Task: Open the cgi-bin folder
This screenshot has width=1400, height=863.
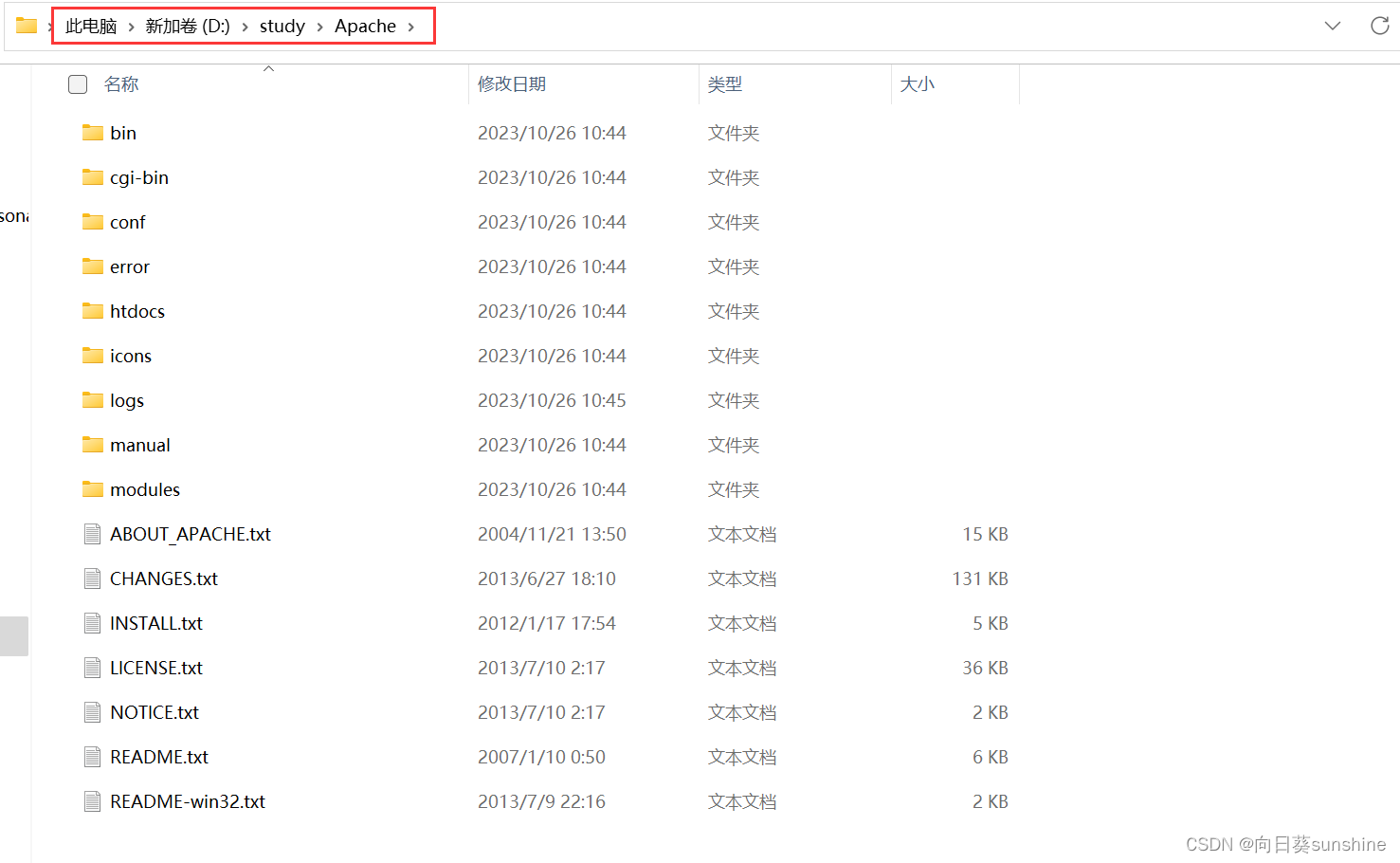Action: click(139, 177)
